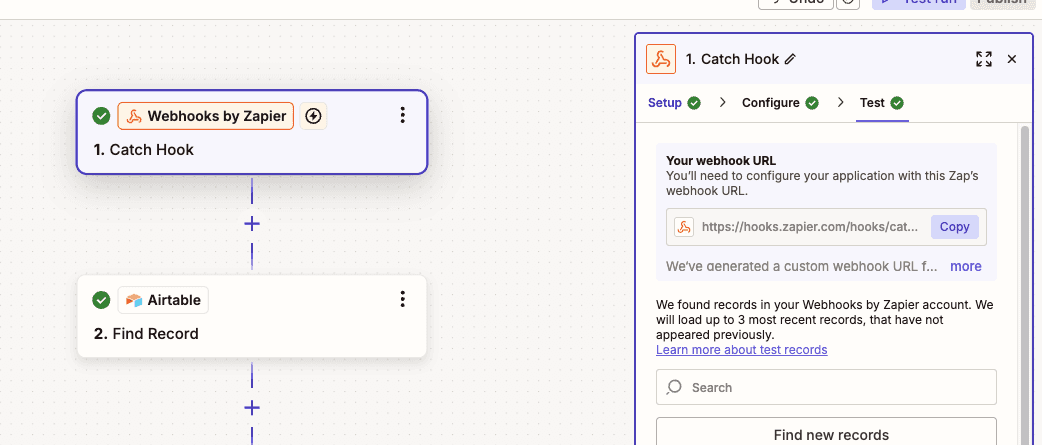The image size is (1042, 445).
Task: Open the Catch Hook step's three-dot menu
Action: [402, 116]
